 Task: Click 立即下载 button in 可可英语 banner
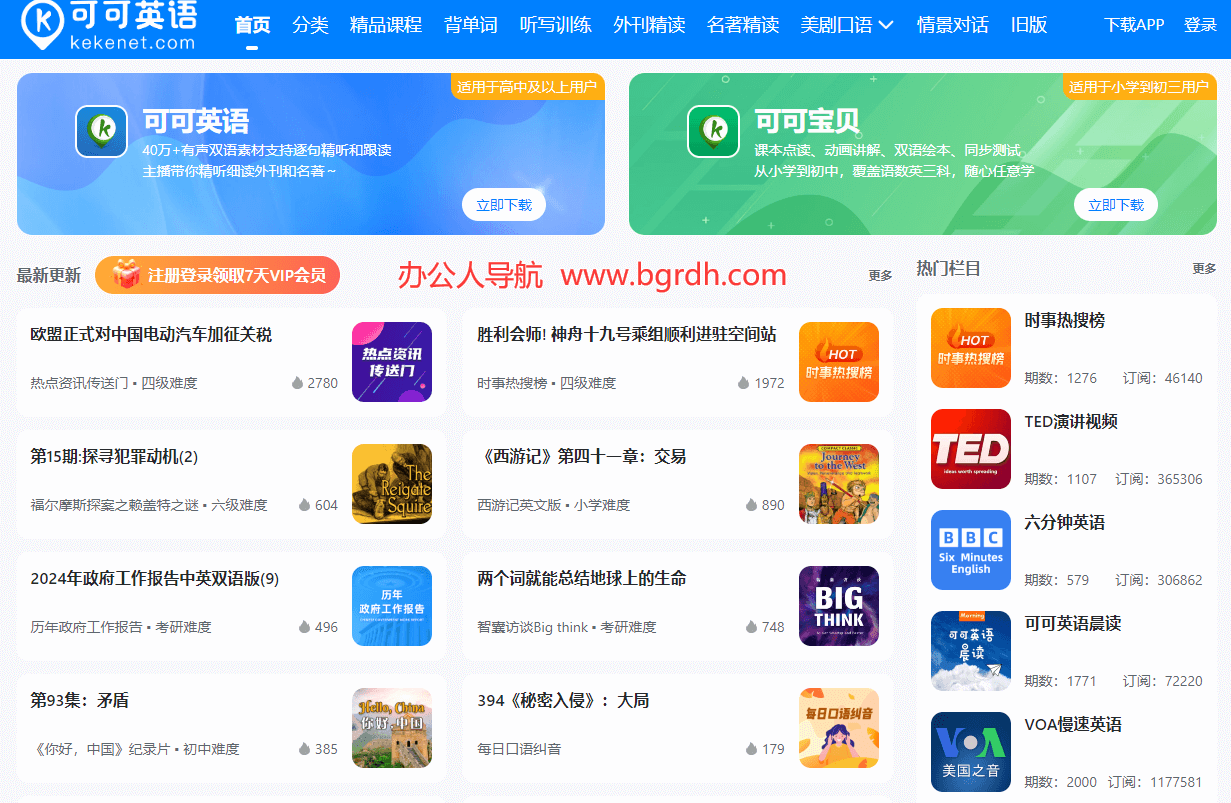[504, 205]
